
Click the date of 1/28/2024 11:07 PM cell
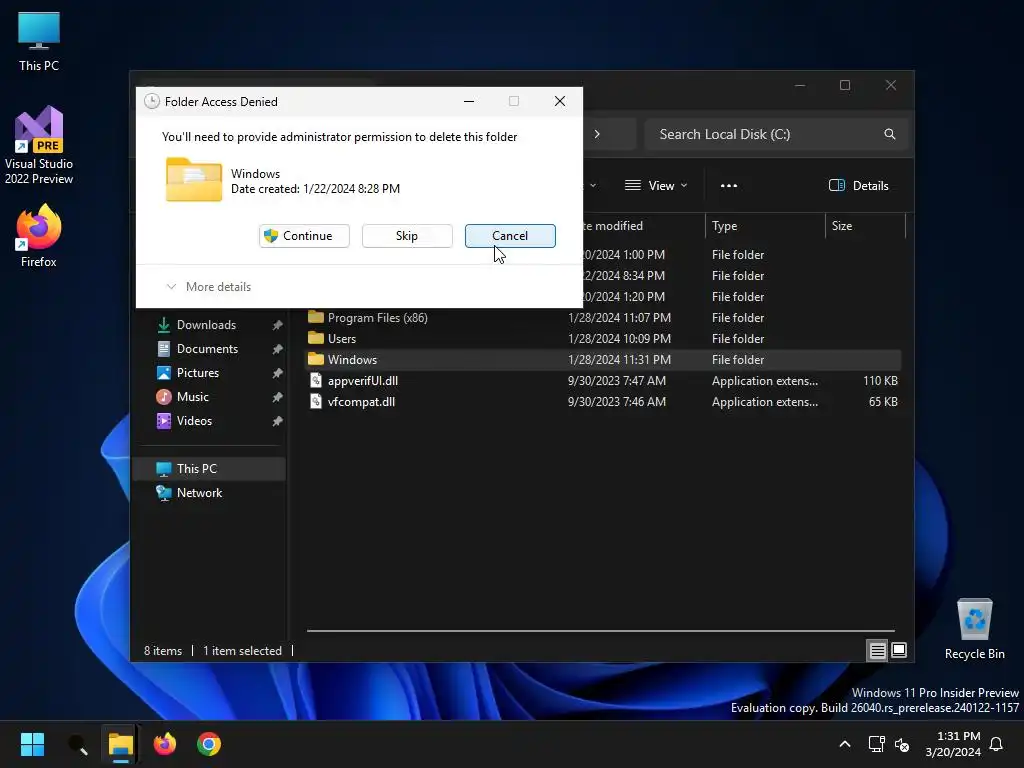pos(619,317)
